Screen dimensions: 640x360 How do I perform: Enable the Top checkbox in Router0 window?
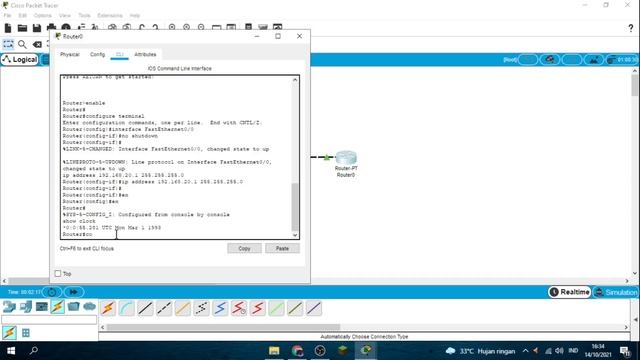pyautogui.click(x=58, y=273)
